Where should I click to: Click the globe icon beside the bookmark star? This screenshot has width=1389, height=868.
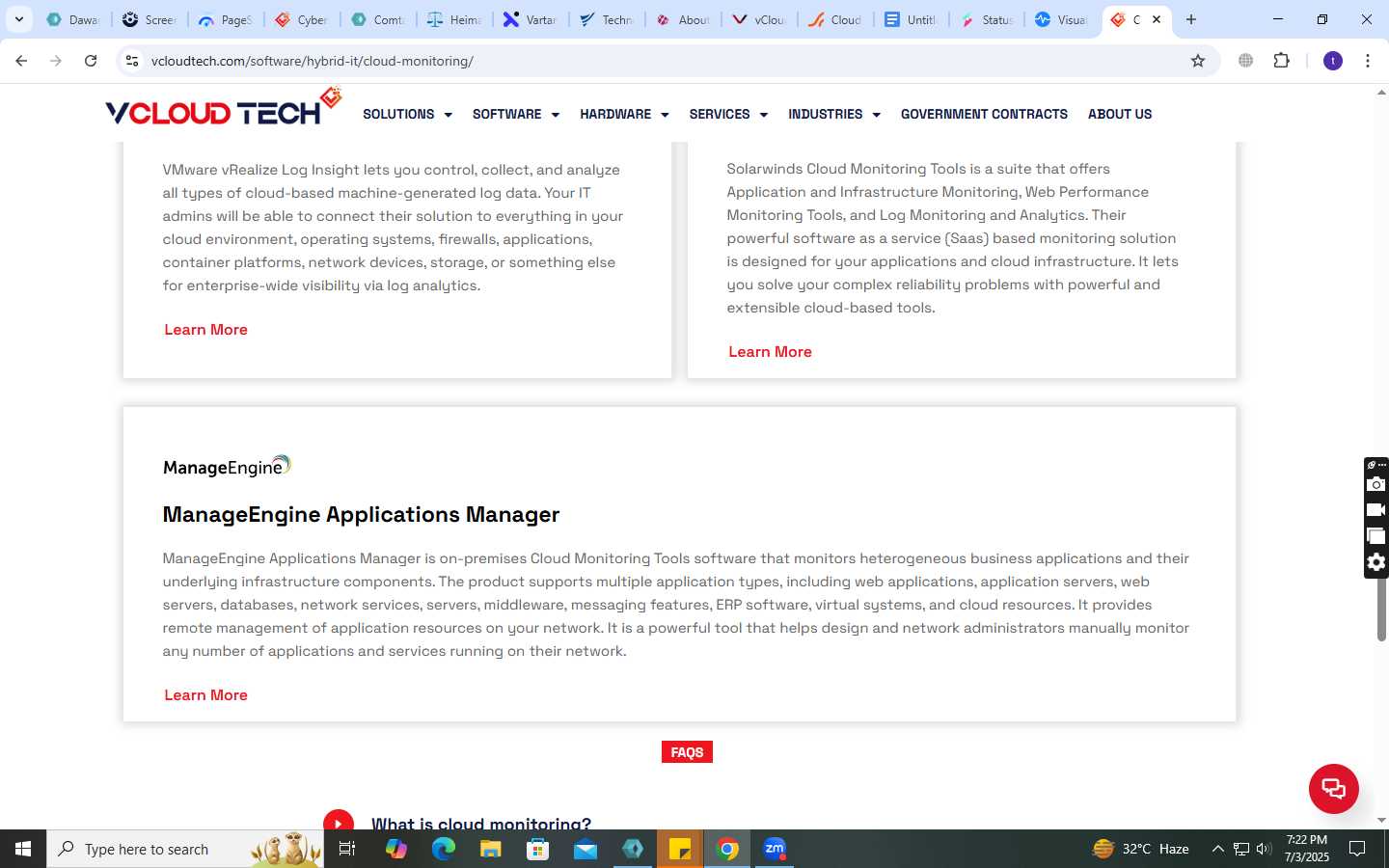(1246, 61)
